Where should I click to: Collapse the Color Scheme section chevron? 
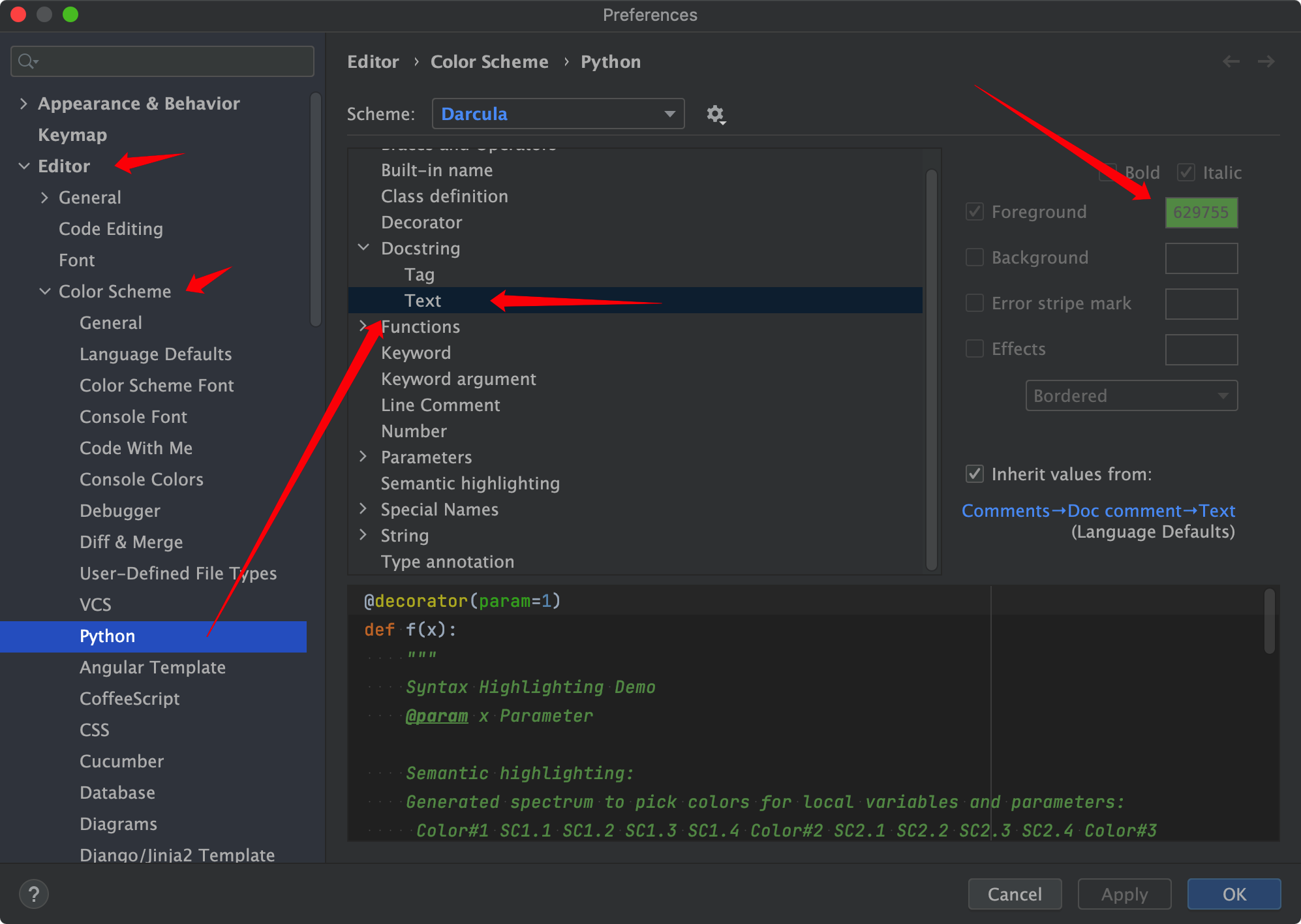[x=44, y=292]
